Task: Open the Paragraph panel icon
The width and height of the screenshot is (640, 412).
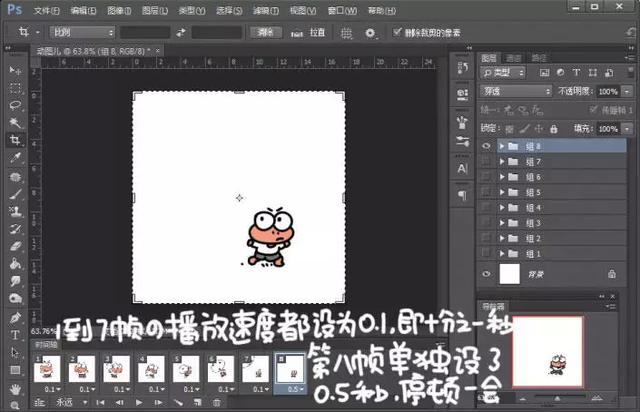Action: click(462, 195)
